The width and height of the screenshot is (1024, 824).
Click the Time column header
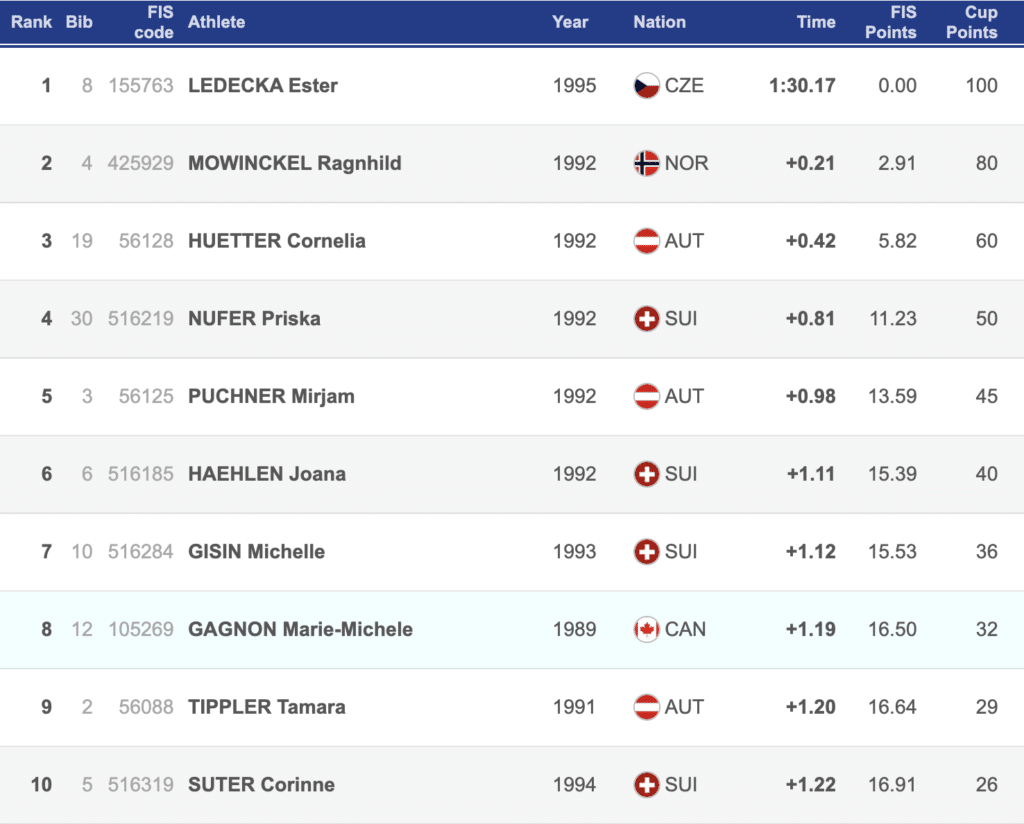pos(816,22)
